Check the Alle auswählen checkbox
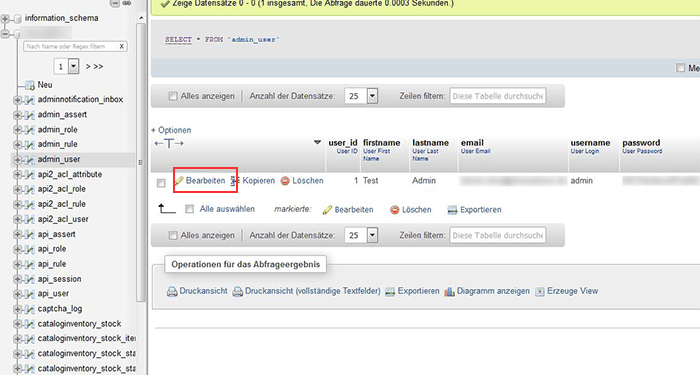 tap(189, 209)
